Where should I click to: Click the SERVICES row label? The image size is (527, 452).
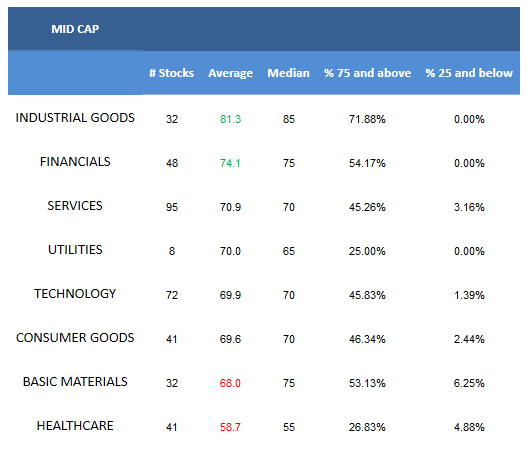click(75, 206)
